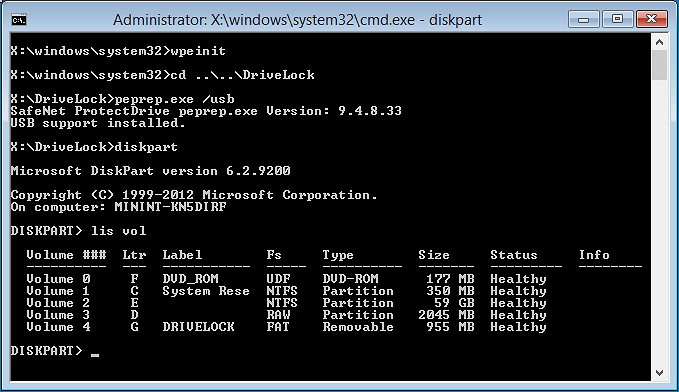Close the Administrator cmd.exe window
This screenshot has width=679, height=392.
(652, 19)
